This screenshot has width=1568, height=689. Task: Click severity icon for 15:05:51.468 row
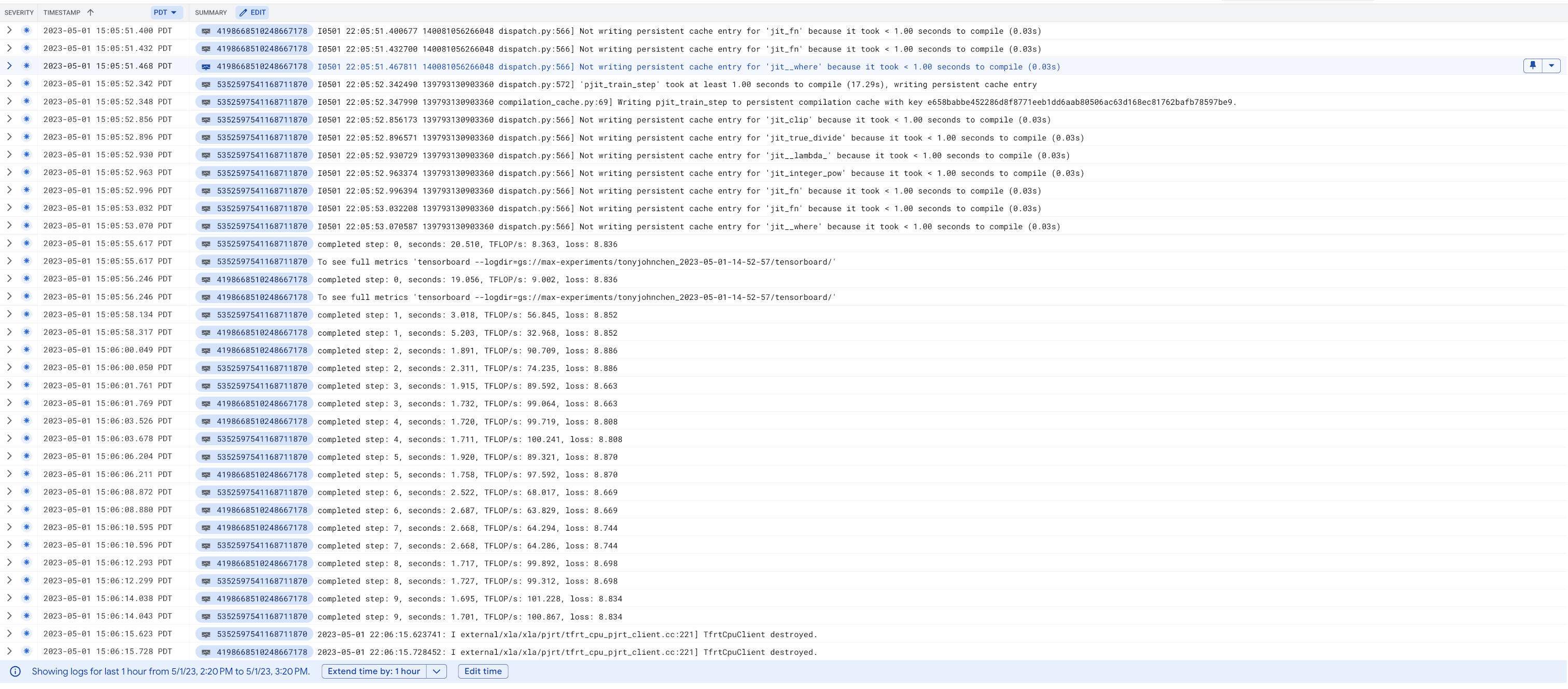click(x=26, y=66)
